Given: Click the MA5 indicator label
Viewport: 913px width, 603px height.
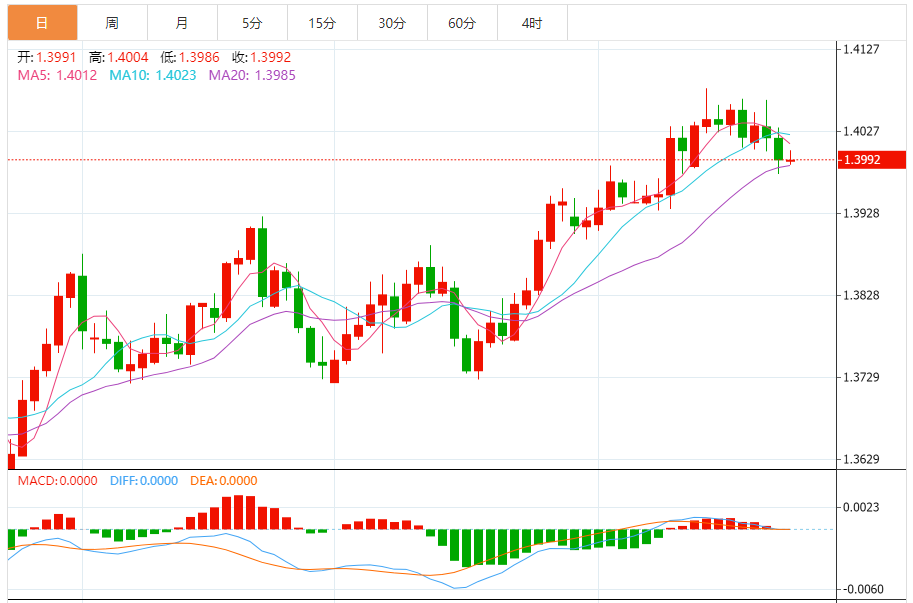Looking at the screenshot, I should (x=57, y=75).
